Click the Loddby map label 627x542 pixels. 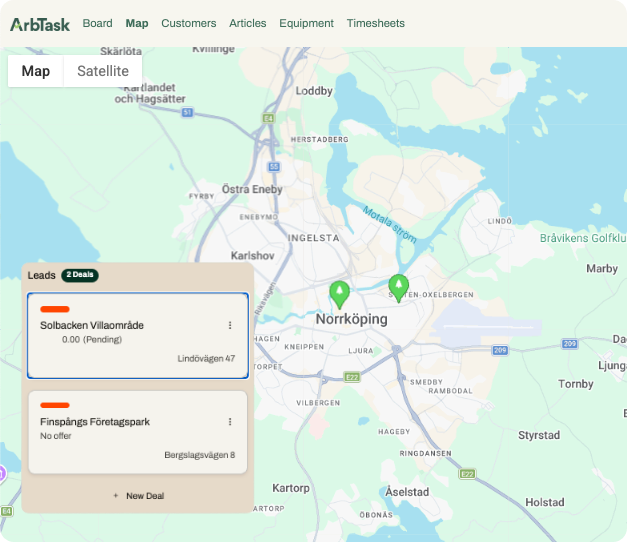(314, 91)
